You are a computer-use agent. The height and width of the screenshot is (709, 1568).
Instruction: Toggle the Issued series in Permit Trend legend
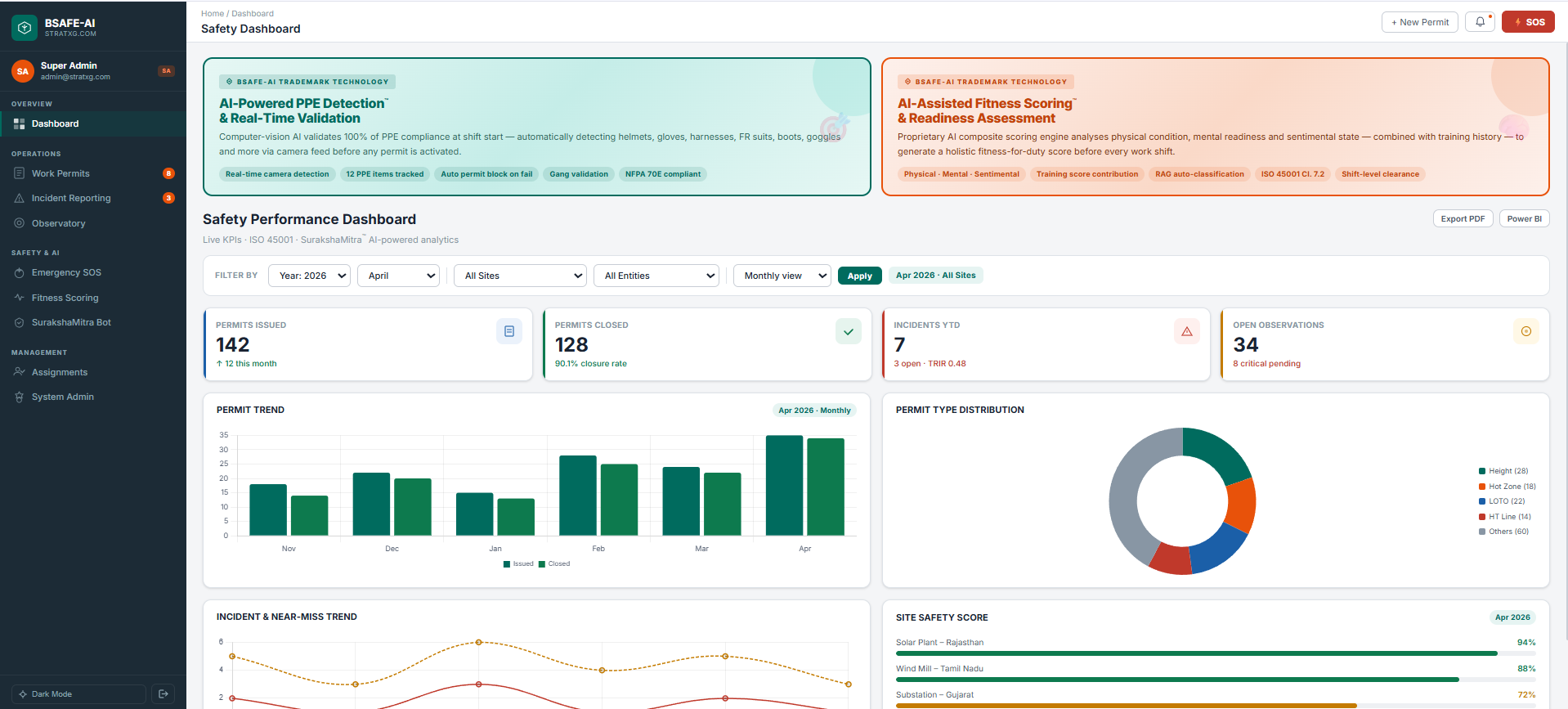point(518,563)
